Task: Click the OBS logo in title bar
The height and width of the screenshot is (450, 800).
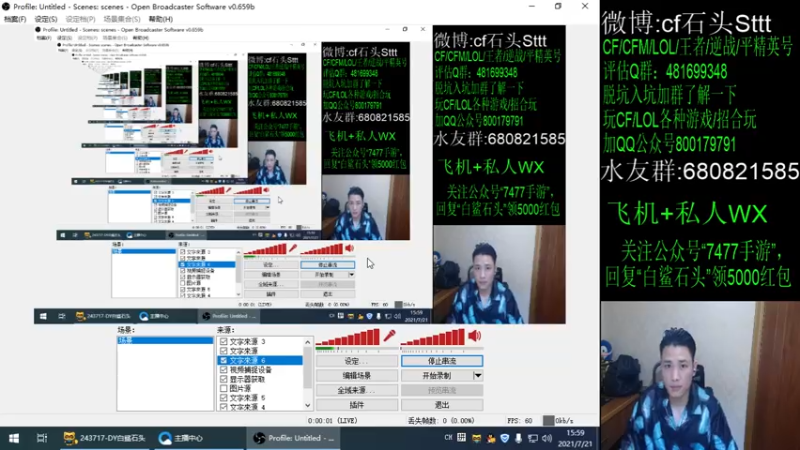Action: pyautogui.click(x=6, y=7)
